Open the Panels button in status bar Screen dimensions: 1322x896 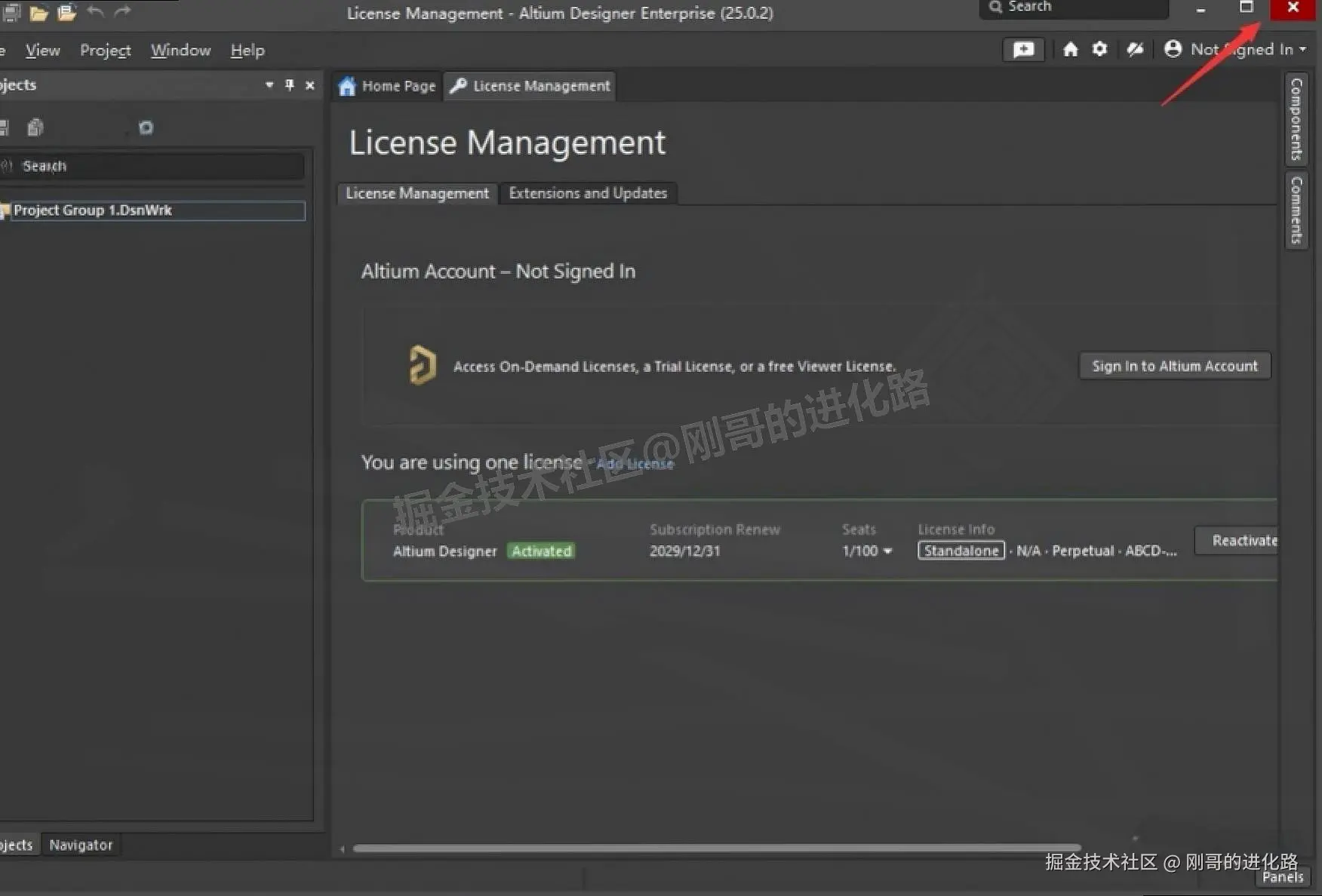(x=1283, y=877)
